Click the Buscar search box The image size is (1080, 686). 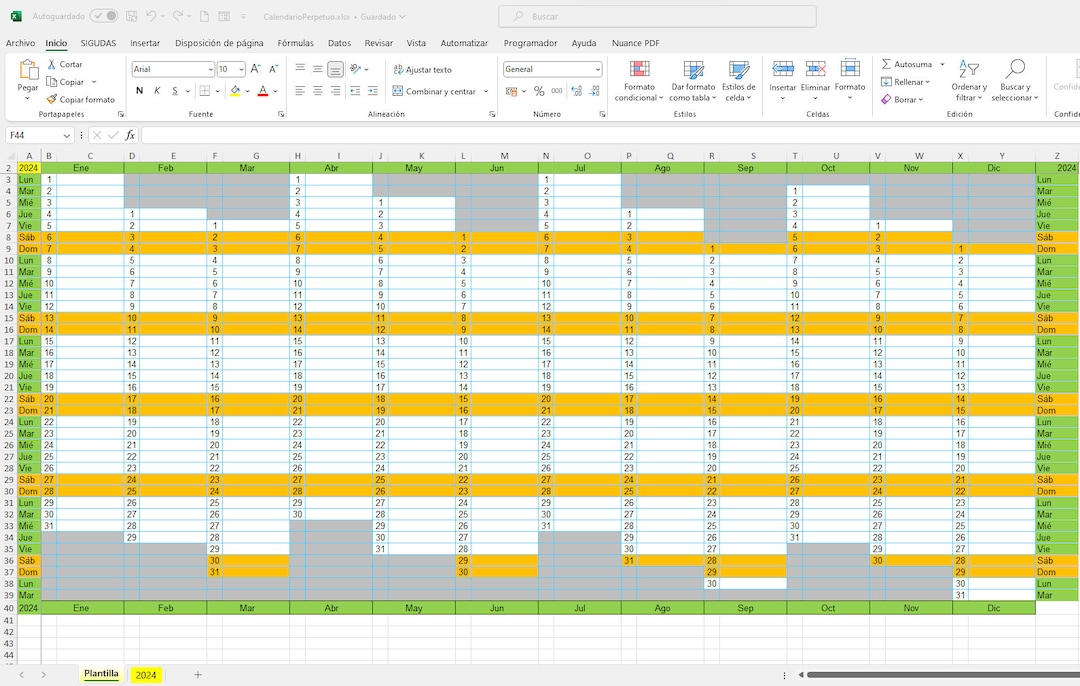(x=657, y=16)
